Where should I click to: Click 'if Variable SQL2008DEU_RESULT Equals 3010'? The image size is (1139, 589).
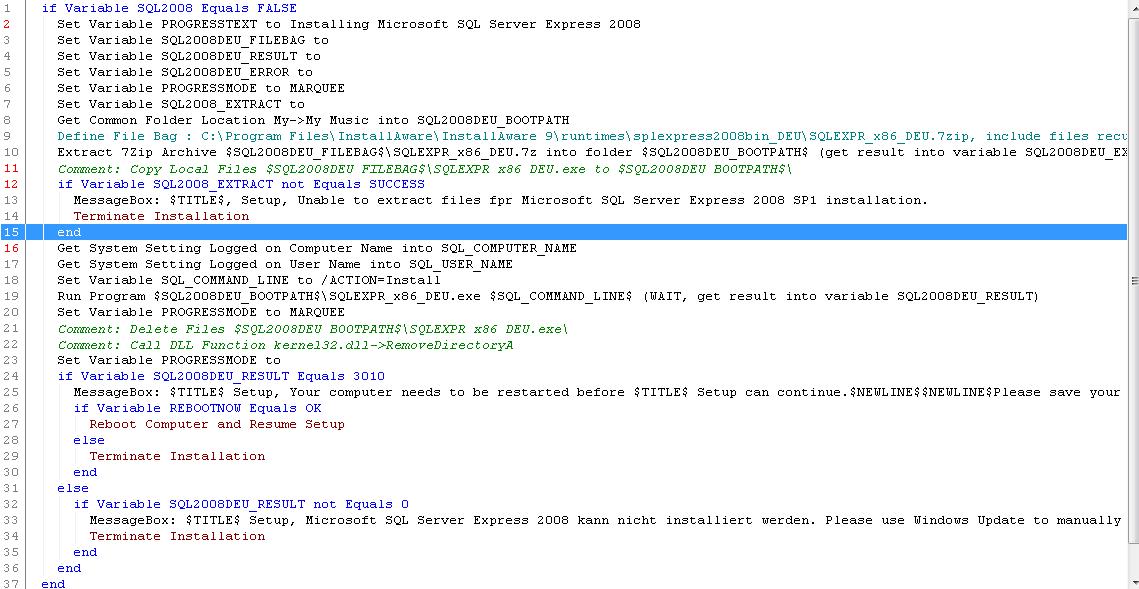click(x=221, y=375)
